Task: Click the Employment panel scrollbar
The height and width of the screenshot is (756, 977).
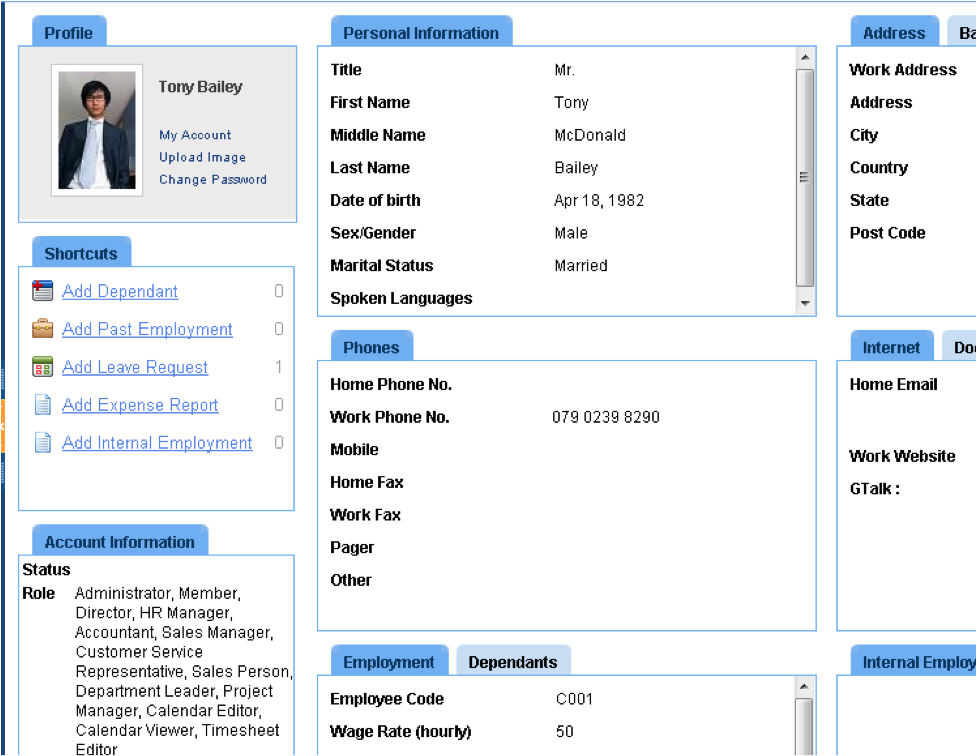Action: pyautogui.click(x=805, y=720)
